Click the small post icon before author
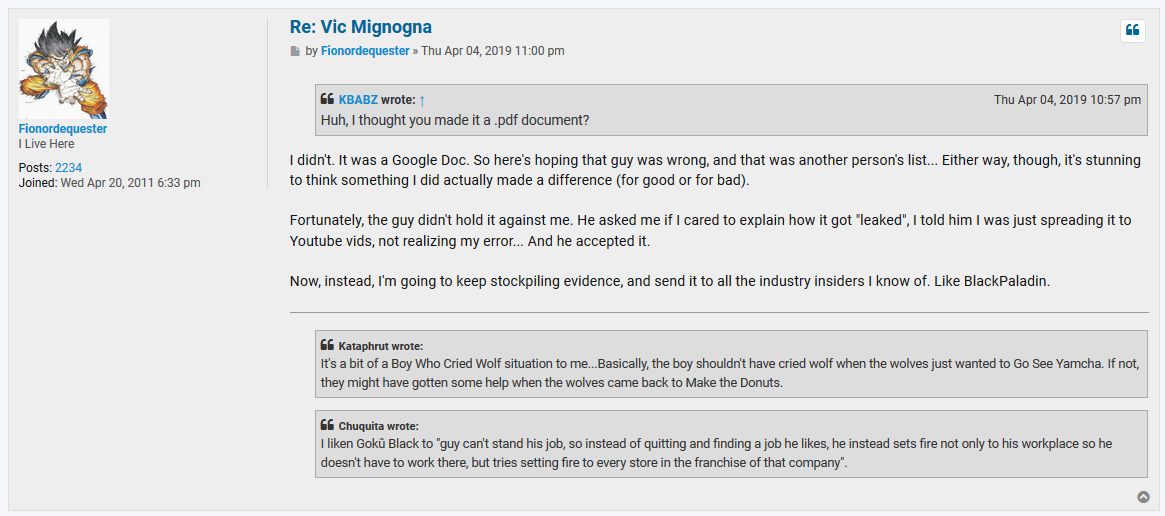Image resolution: width=1165 pixels, height=516 pixels. pyautogui.click(x=295, y=51)
